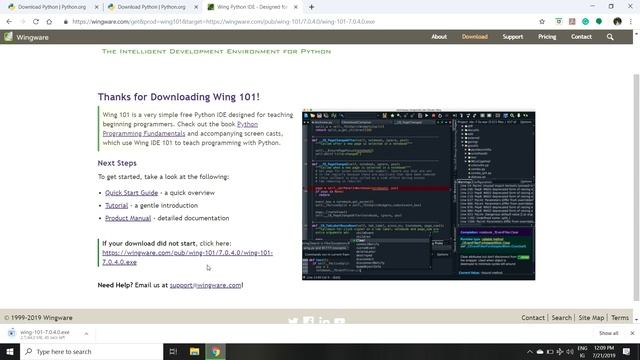Close the Wing Python IDE tab
The height and width of the screenshot is (360, 640).
(296, 7)
